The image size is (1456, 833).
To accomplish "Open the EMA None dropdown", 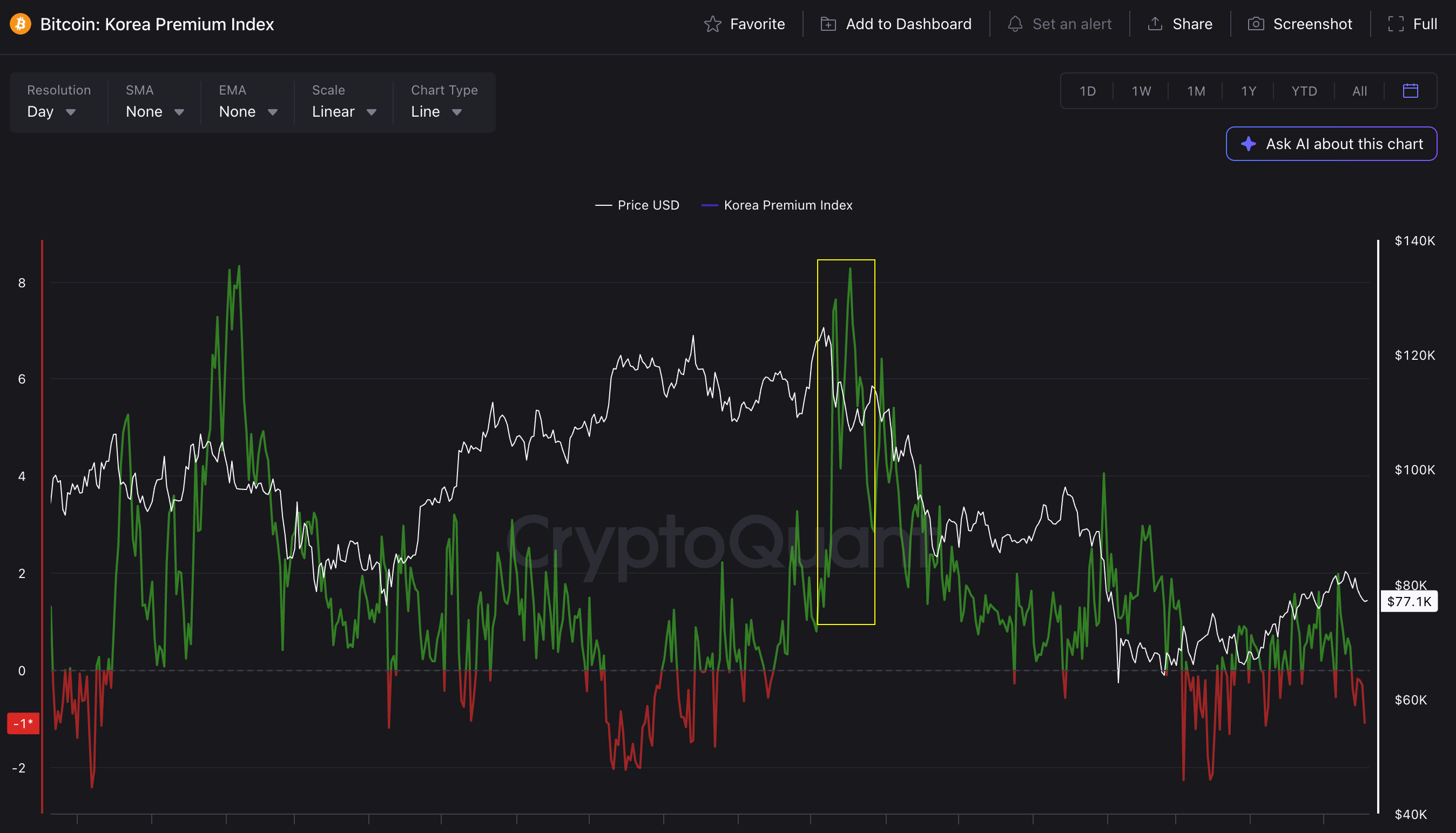I will click(x=248, y=102).
